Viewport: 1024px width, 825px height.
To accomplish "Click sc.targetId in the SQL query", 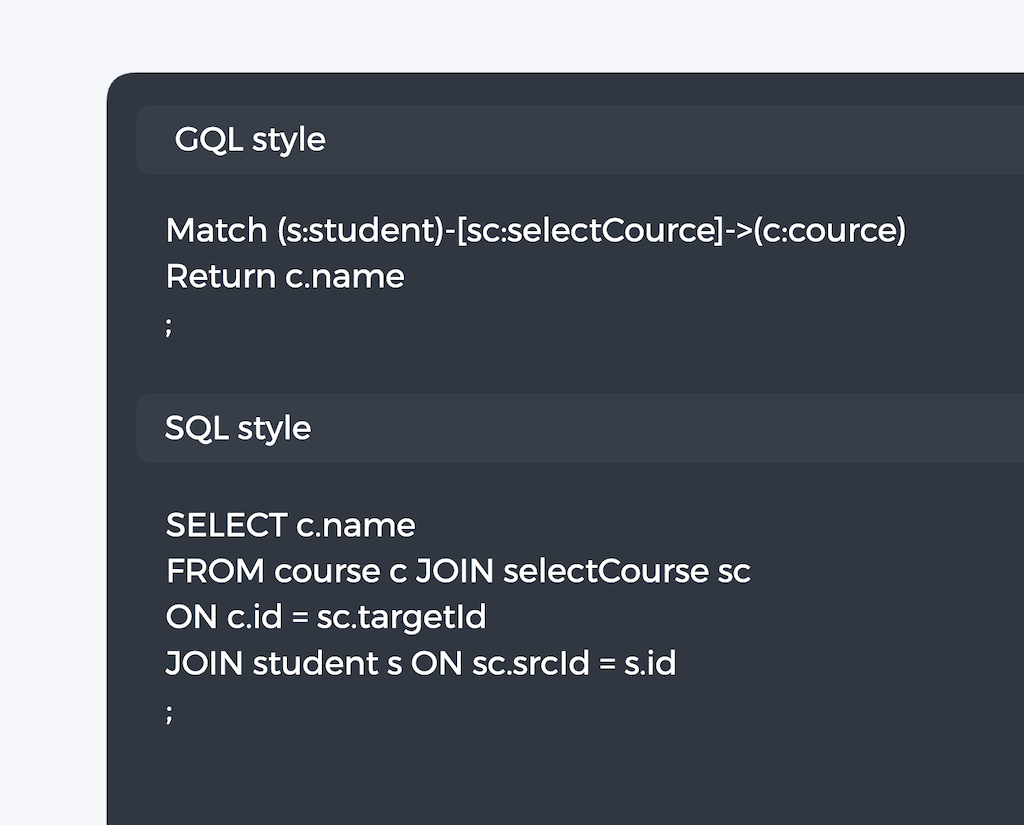I will click(401, 617).
